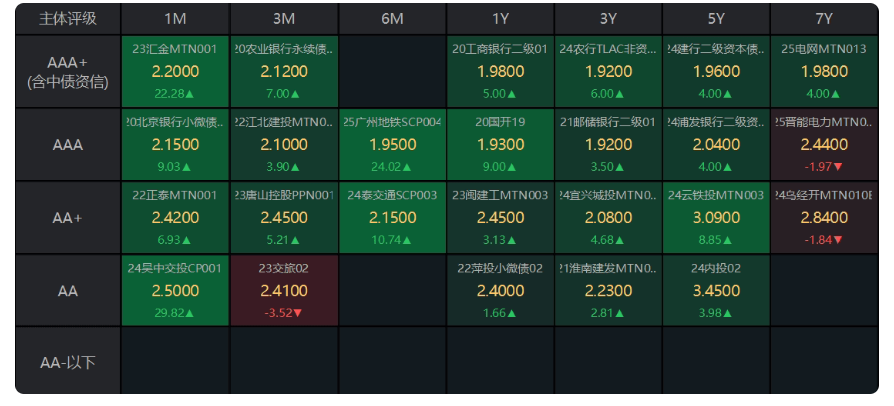Image resolution: width=894 pixels, height=406 pixels.
Task: Click the 24内投02 yield 3.4500
Action: coord(716,291)
